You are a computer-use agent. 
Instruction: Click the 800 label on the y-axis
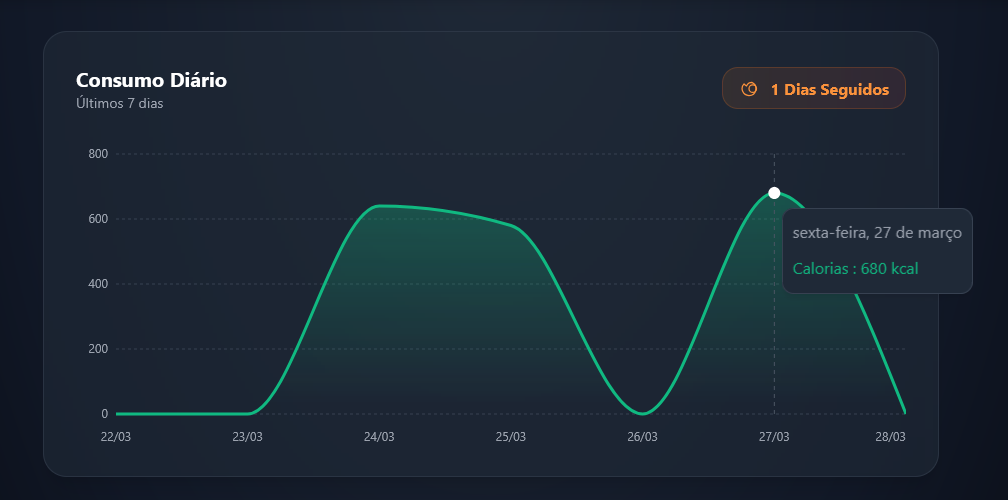[x=97, y=154]
